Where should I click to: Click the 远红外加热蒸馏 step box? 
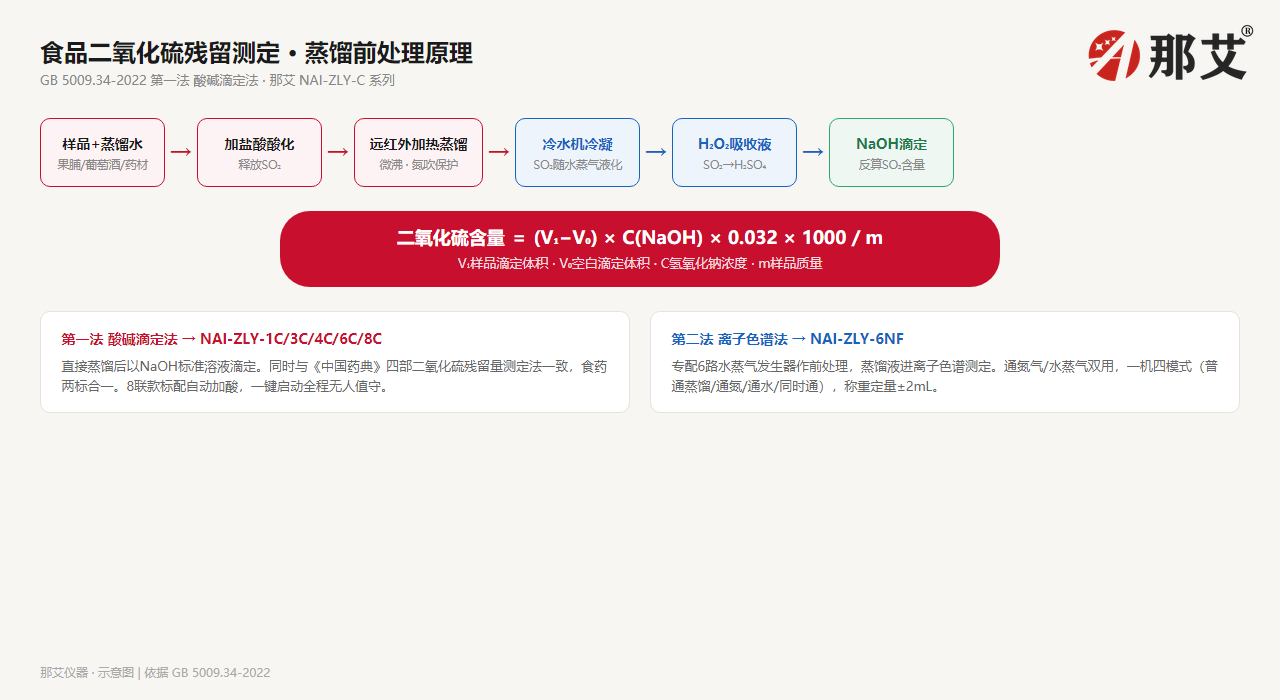(418, 152)
